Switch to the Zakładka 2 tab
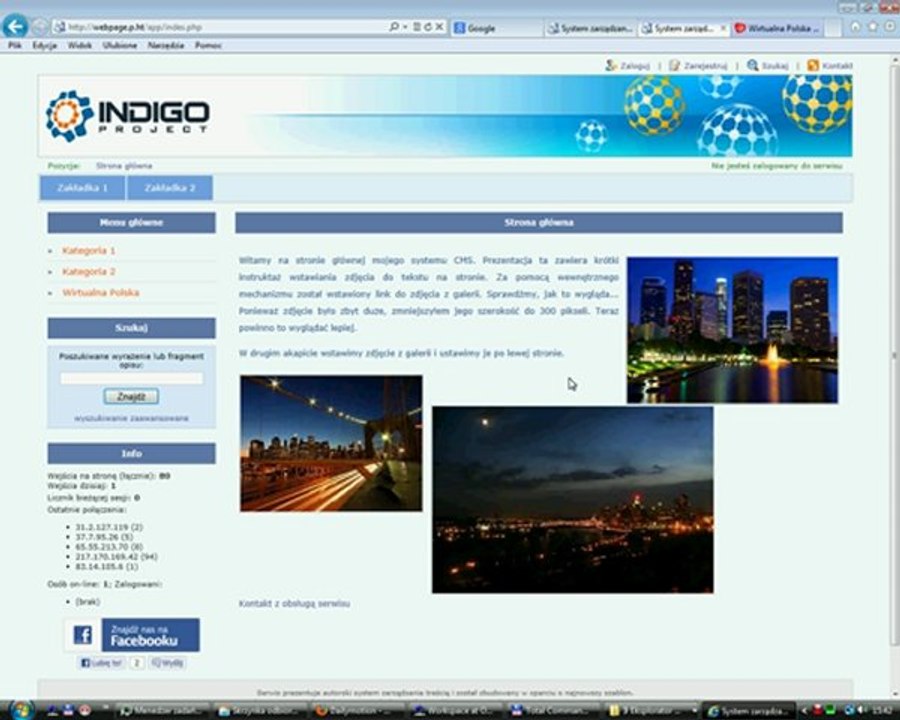Screen dimensions: 900x720 coord(170,188)
